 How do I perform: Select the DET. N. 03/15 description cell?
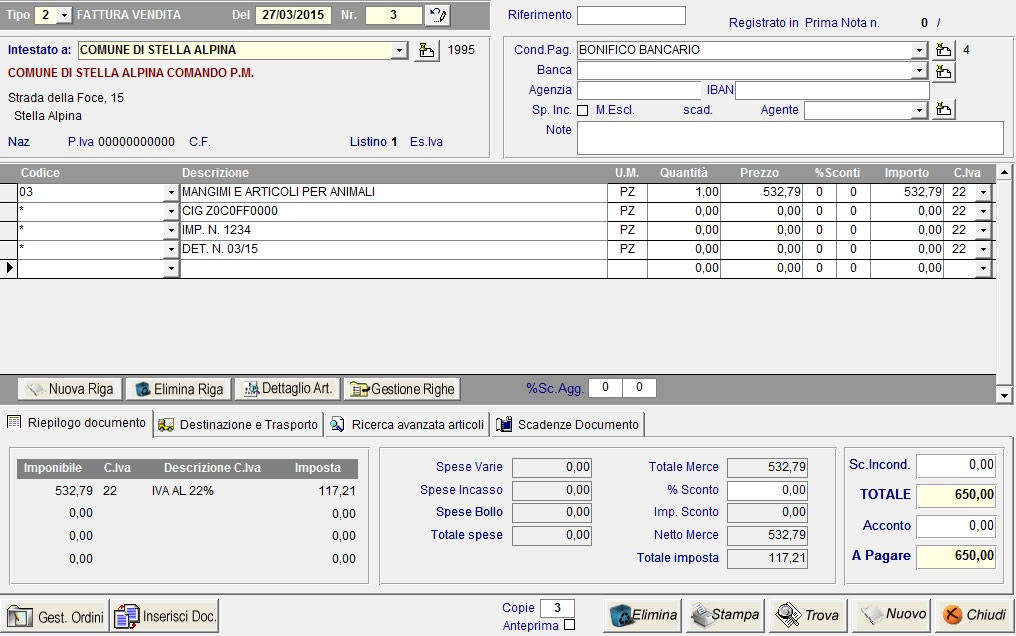point(394,249)
